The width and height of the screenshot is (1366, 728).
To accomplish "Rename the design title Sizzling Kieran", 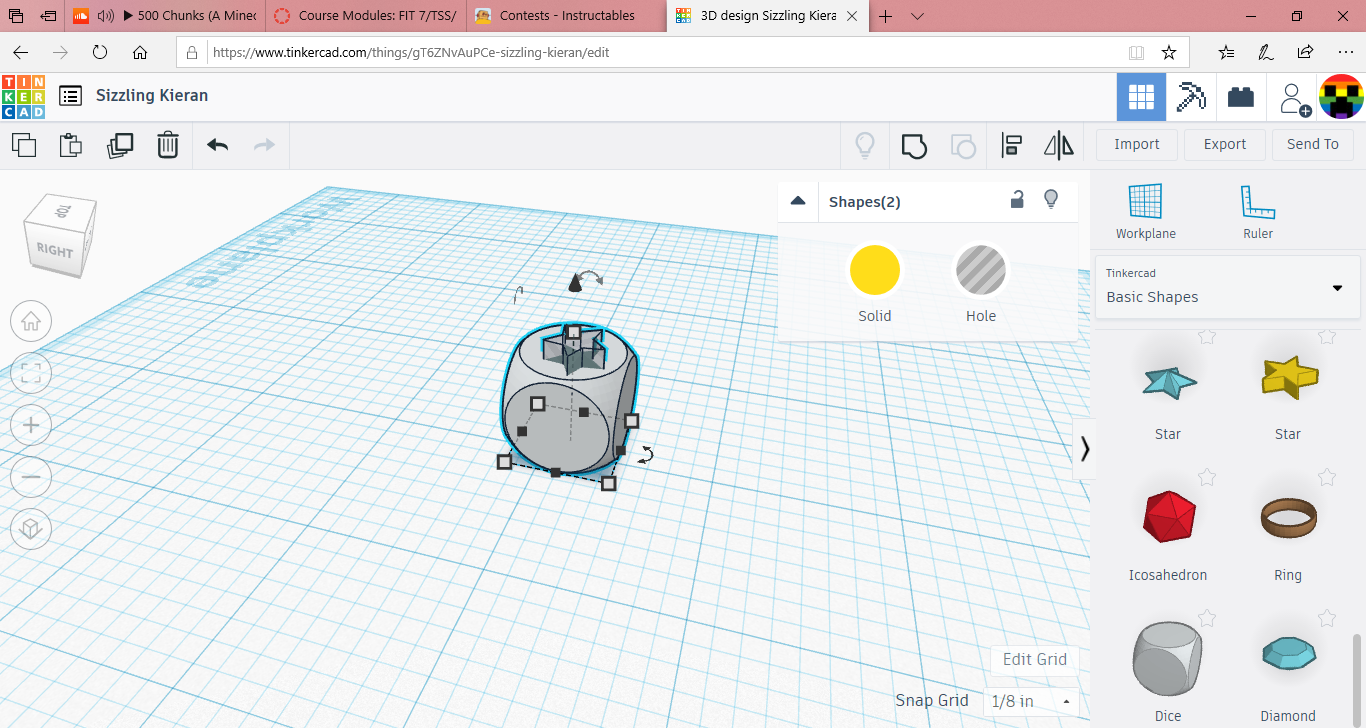I will (x=152, y=96).
